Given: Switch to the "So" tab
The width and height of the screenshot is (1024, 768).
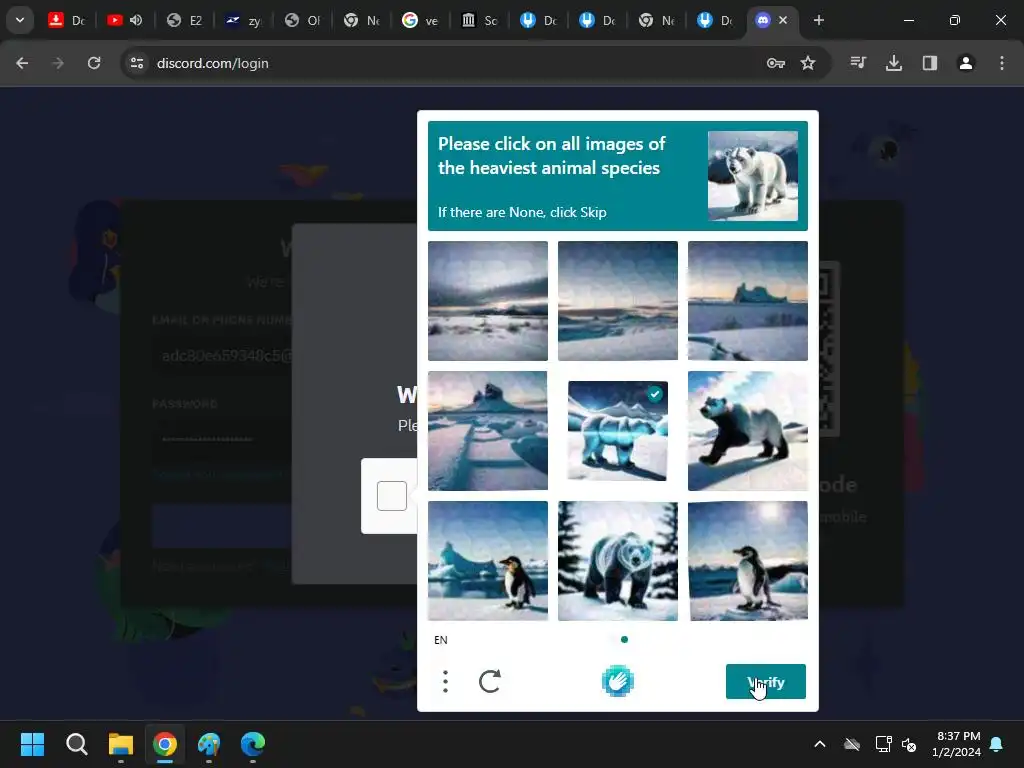Looking at the screenshot, I should click(x=480, y=20).
